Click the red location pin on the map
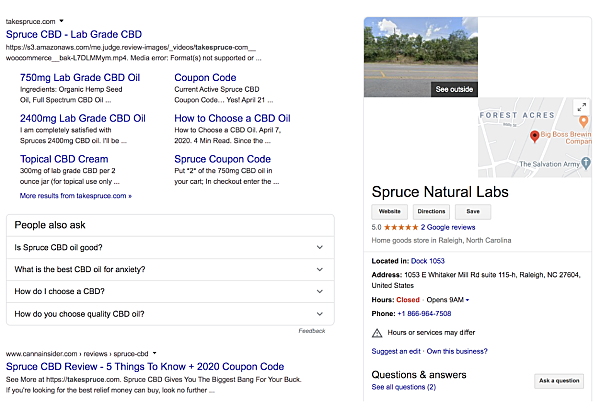 [535, 136]
